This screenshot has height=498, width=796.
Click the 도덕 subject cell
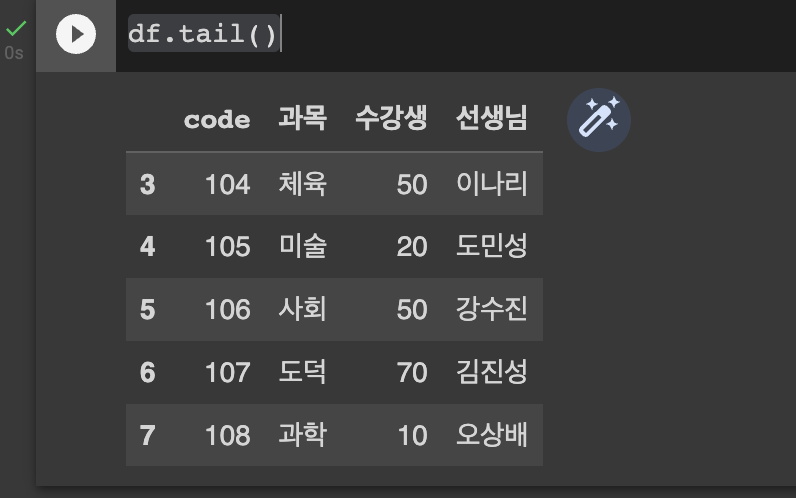tap(302, 372)
